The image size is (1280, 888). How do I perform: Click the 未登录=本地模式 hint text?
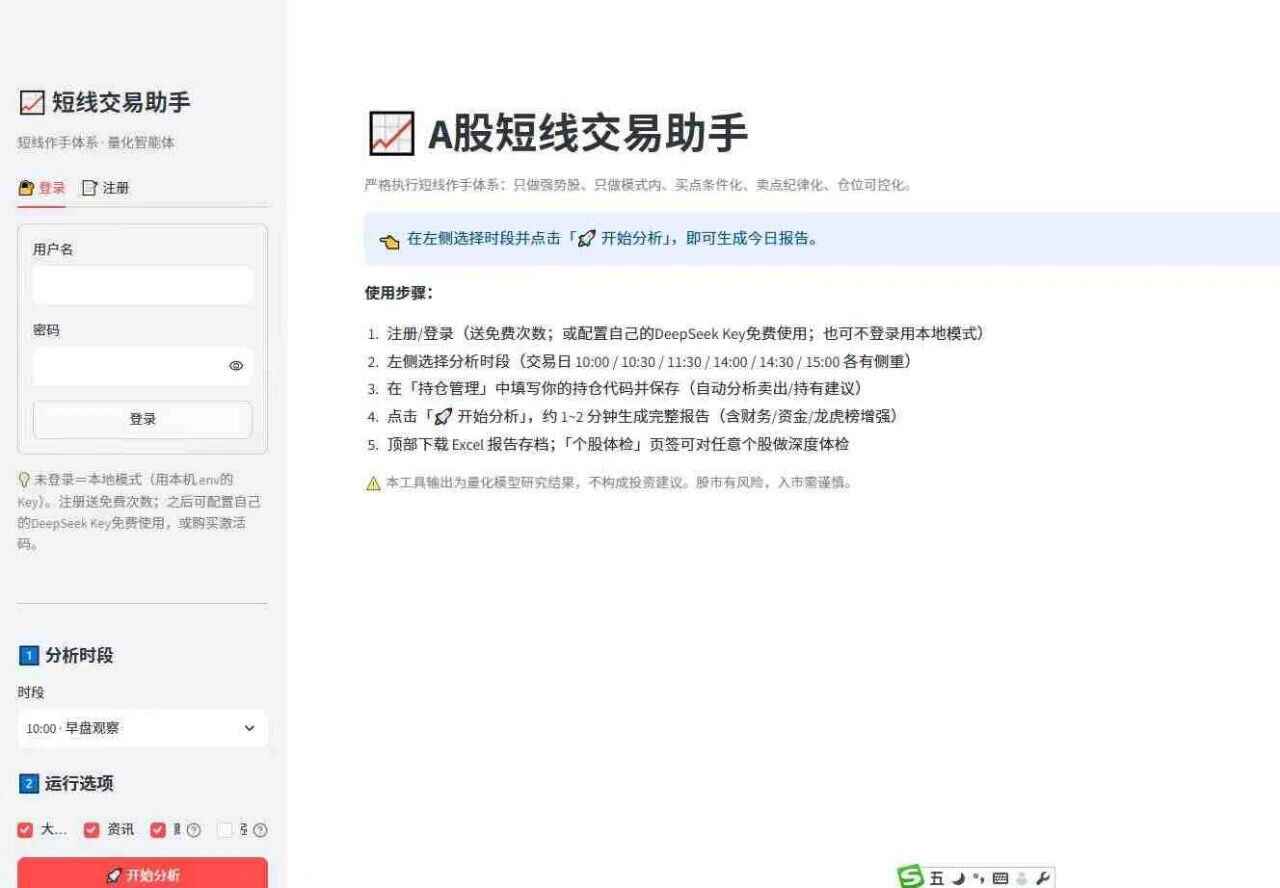coord(138,512)
